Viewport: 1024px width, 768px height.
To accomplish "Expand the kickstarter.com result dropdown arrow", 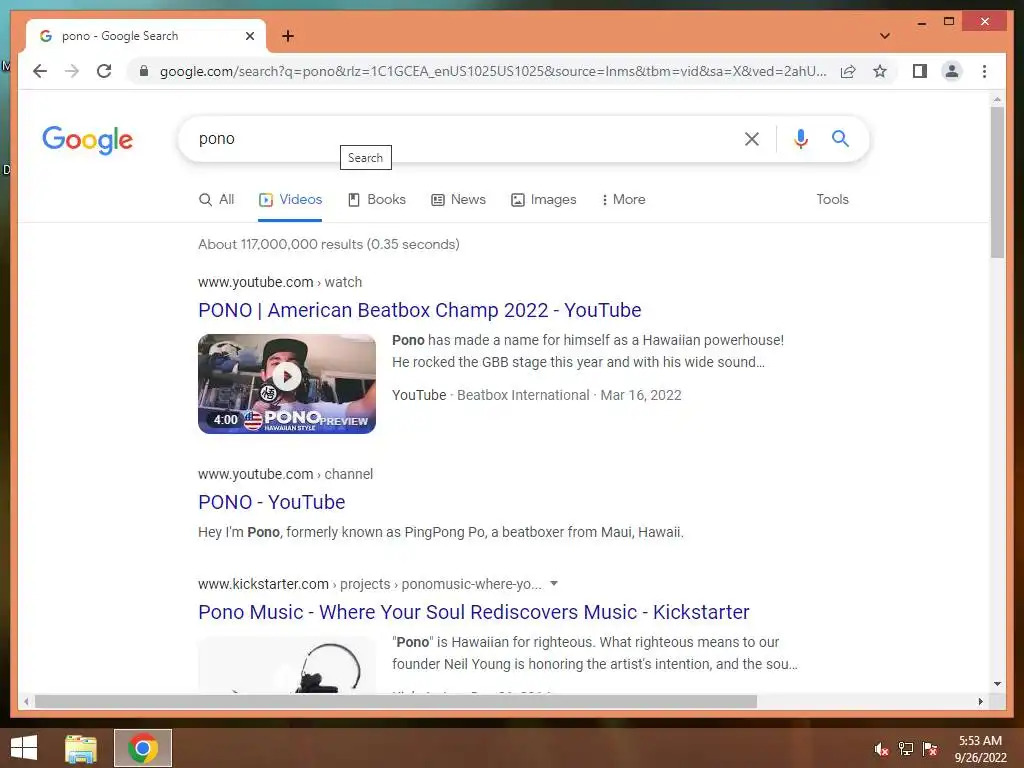I will pyautogui.click(x=554, y=583).
